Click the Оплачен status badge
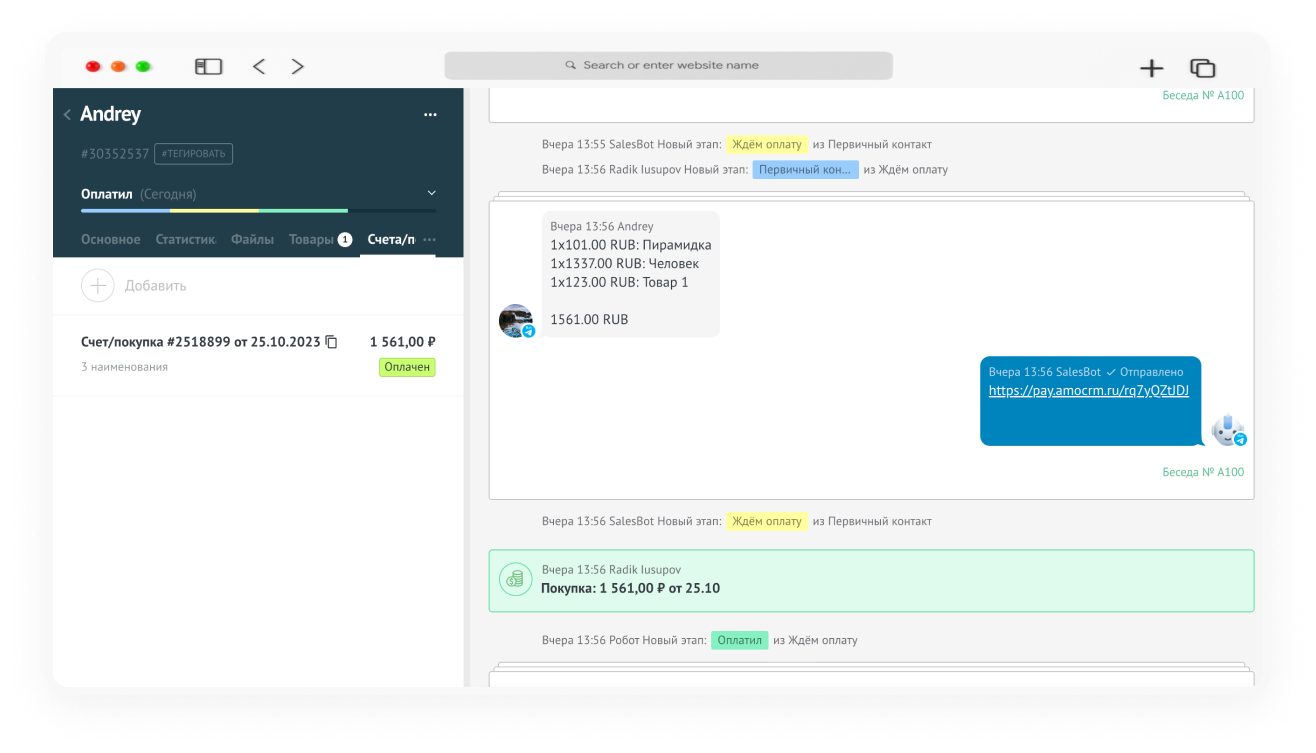 (407, 367)
